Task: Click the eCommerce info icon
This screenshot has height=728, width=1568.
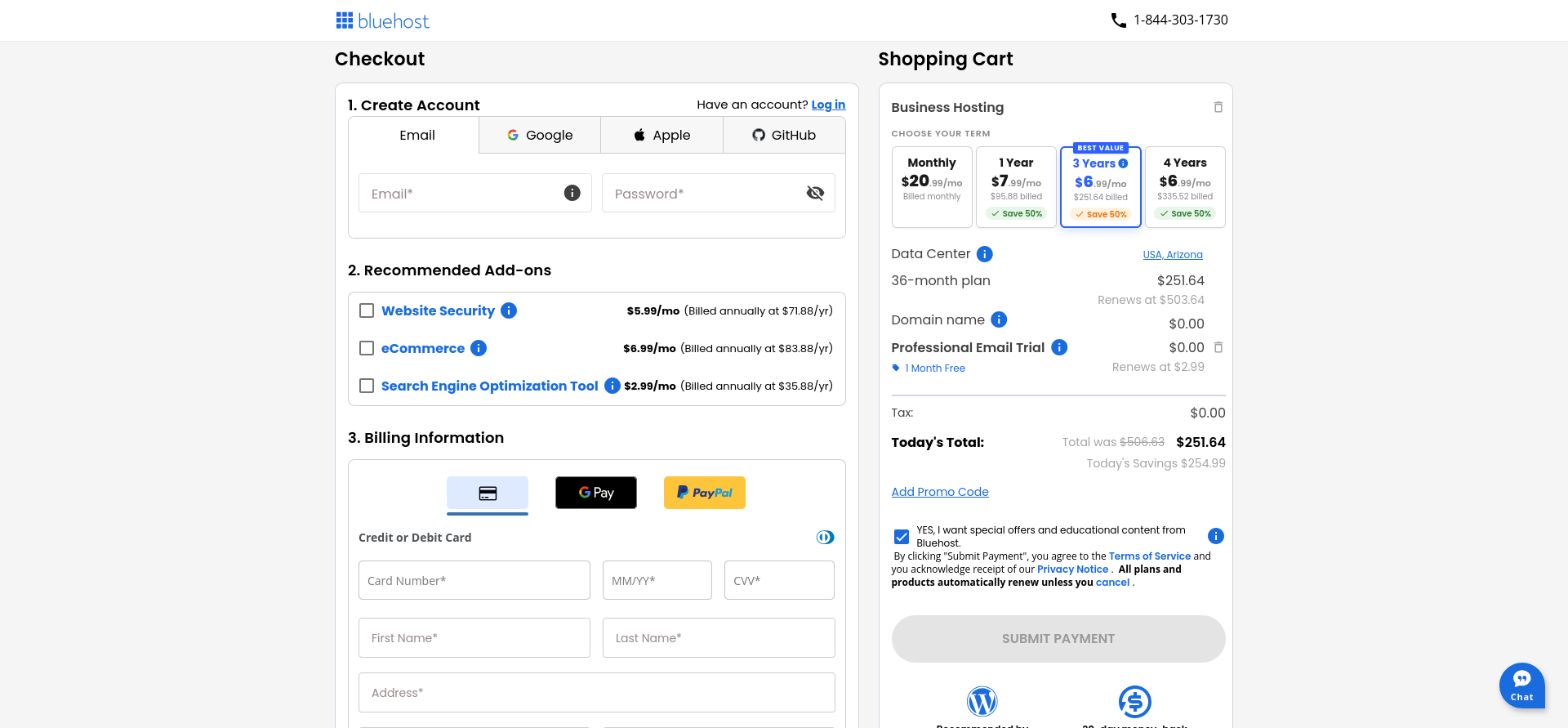Action: pos(479,348)
